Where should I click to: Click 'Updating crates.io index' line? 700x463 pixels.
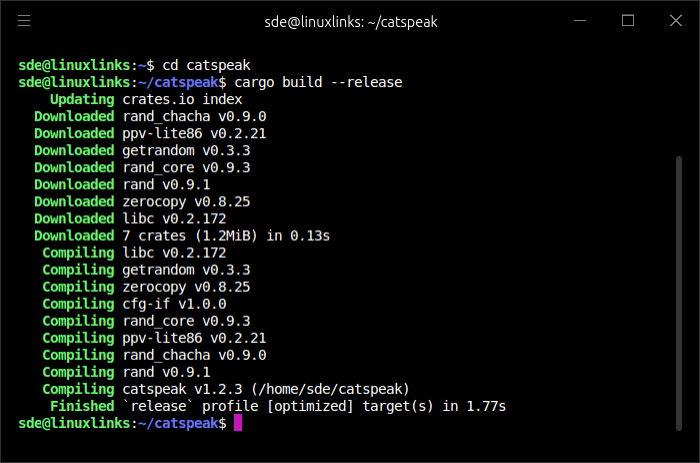pos(146,100)
